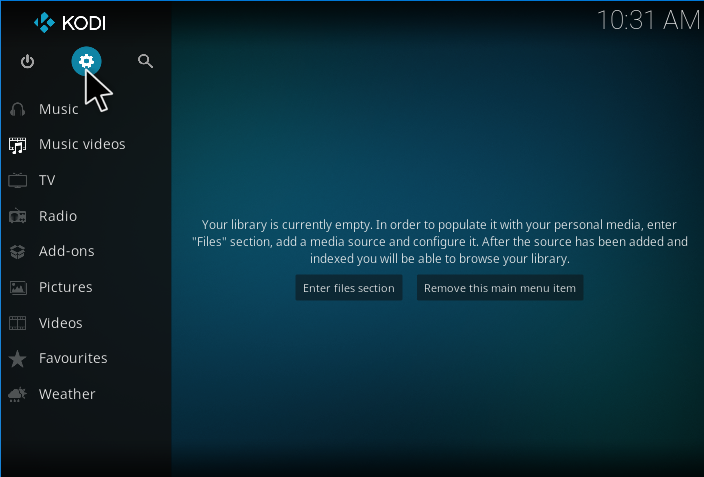
Task: Click the Kodi logo icon
Action: click(x=44, y=22)
